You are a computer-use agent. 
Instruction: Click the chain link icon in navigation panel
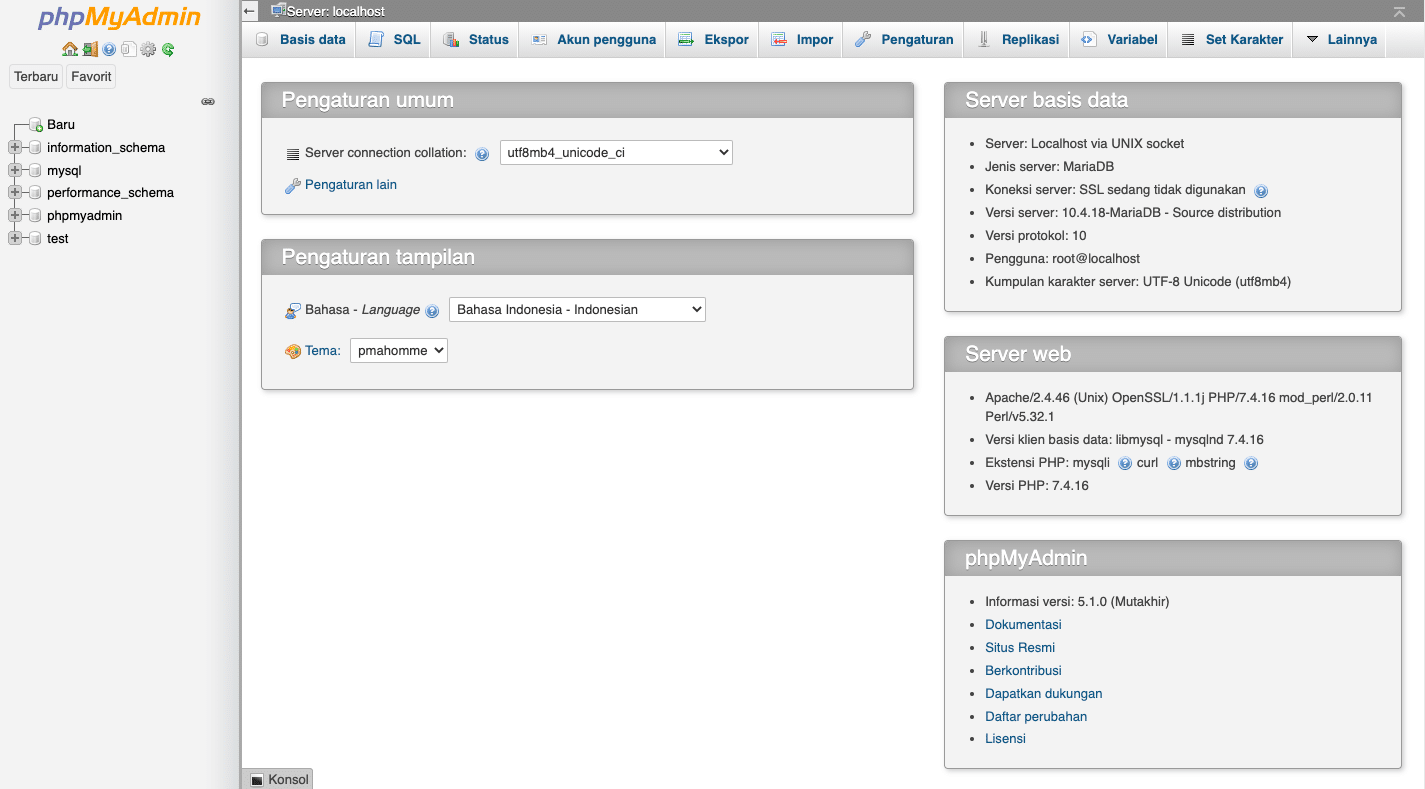coord(208,102)
